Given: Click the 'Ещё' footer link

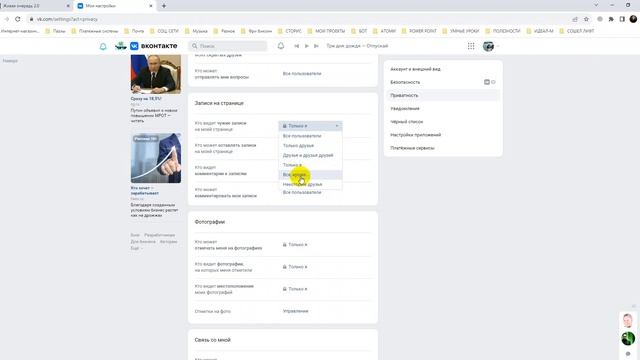Looking at the screenshot, I should pyautogui.click(x=136, y=248).
